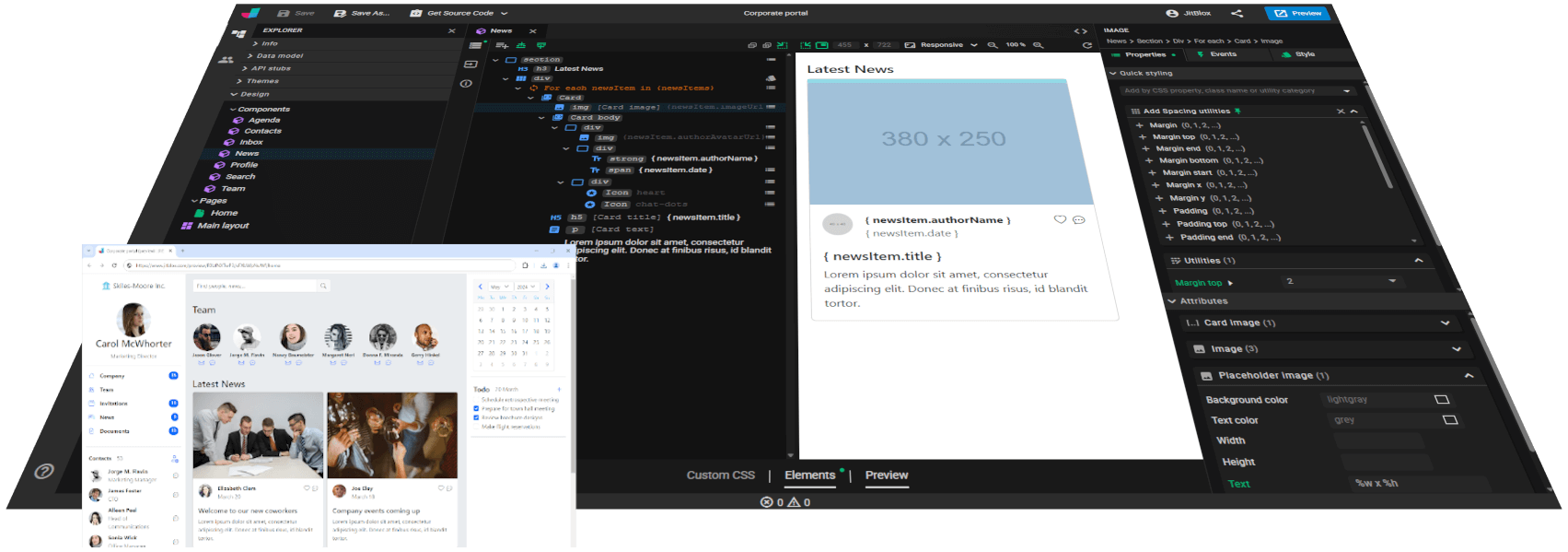
Task: Expand the Themes section
Action: [239, 81]
